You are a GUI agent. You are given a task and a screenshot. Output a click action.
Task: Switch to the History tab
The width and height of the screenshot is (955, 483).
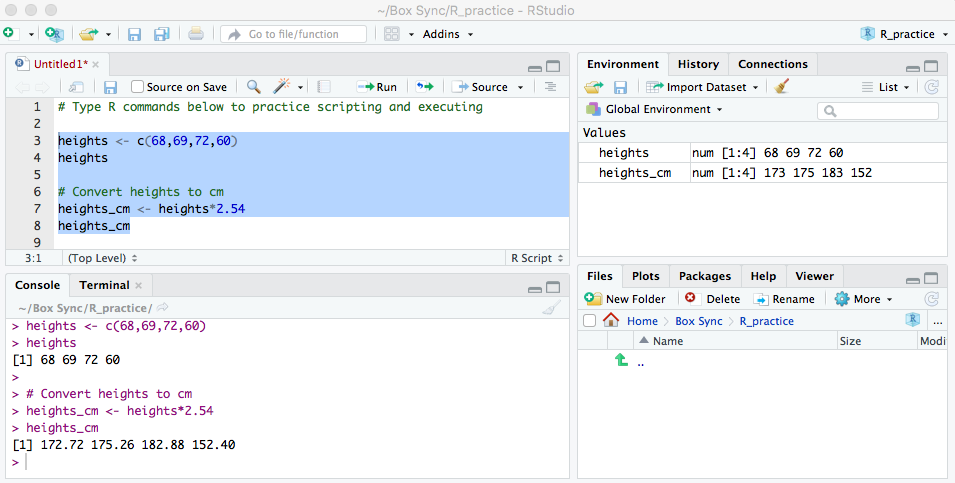coord(698,64)
